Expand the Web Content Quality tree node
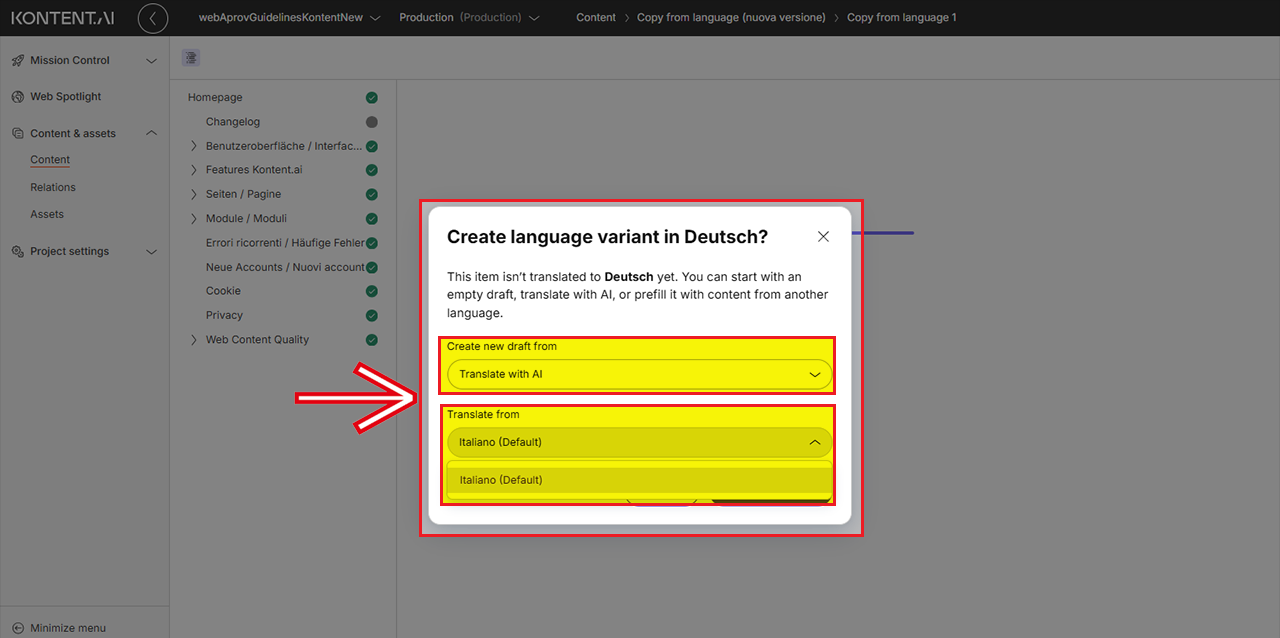This screenshot has width=1280, height=638. pyautogui.click(x=194, y=340)
